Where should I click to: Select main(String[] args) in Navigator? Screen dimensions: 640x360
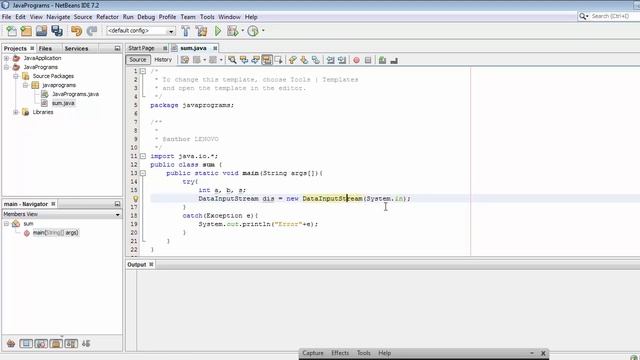tap(56, 233)
